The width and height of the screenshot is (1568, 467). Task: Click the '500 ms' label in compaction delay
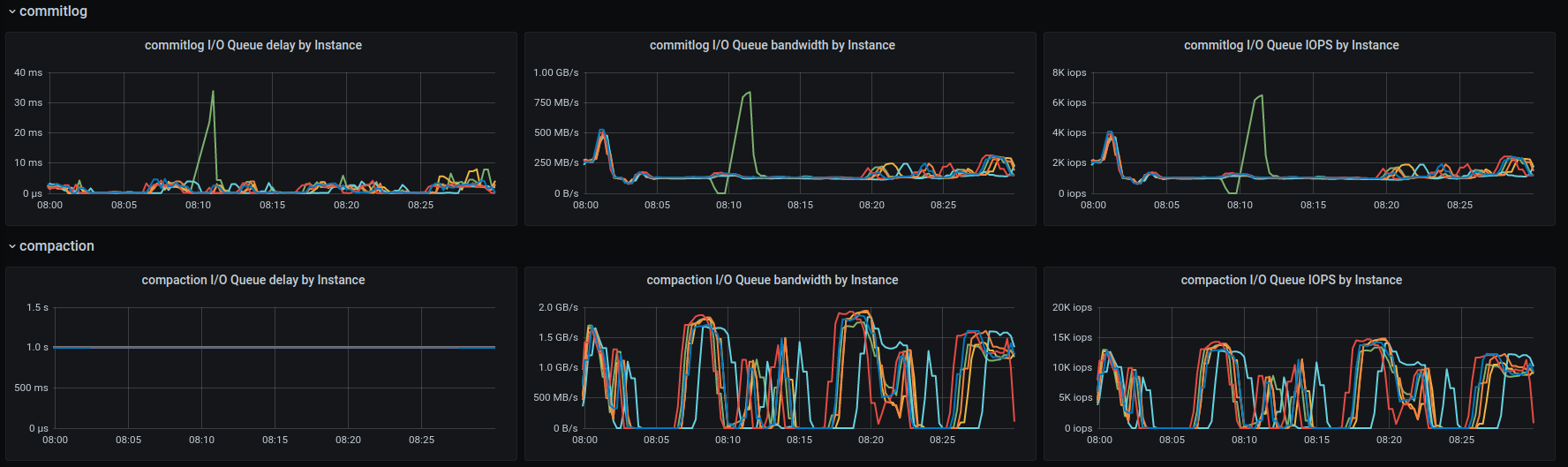(31, 388)
